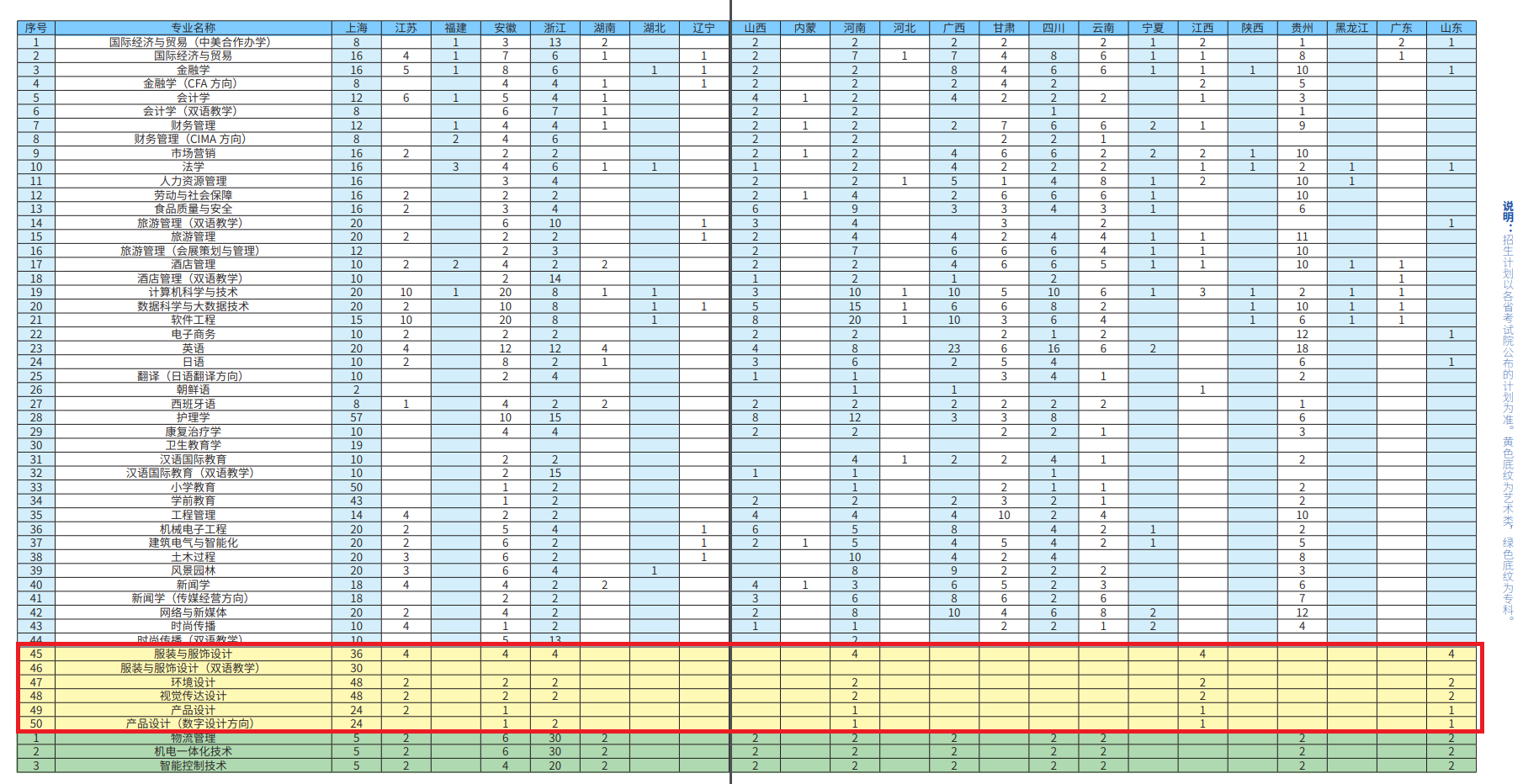
Task: Click 国际经济与贸易（中美合作办学）major name
Action: click(x=190, y=42)
